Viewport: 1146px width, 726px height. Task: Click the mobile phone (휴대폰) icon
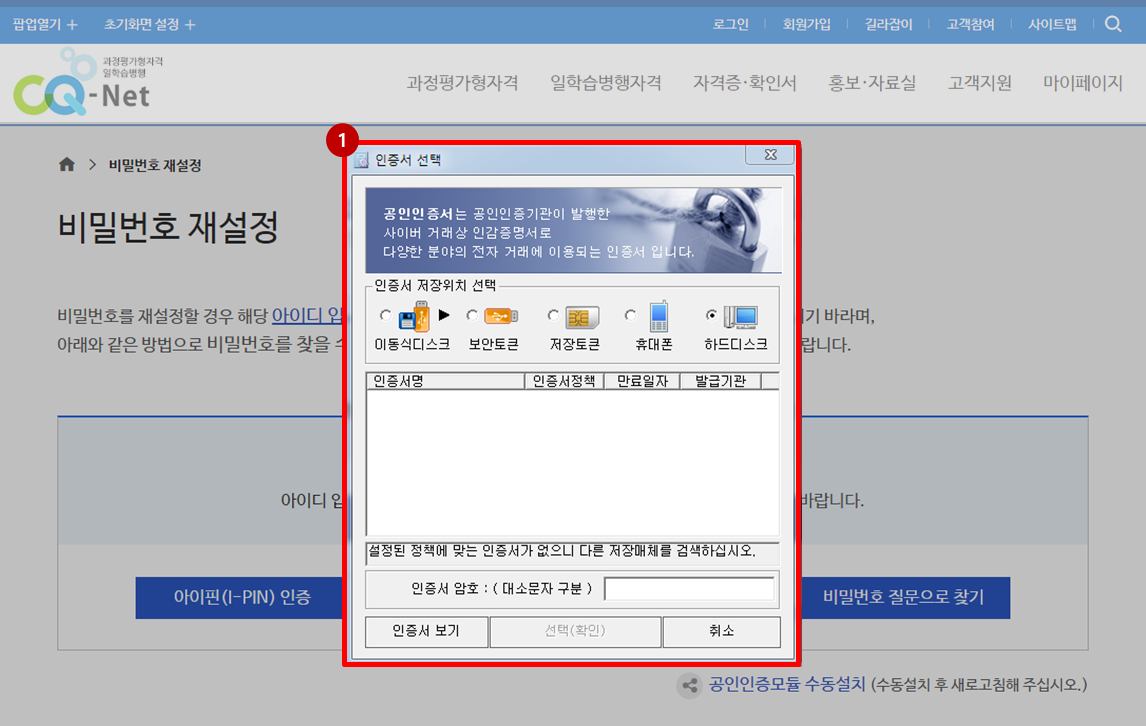pos(659,316)
